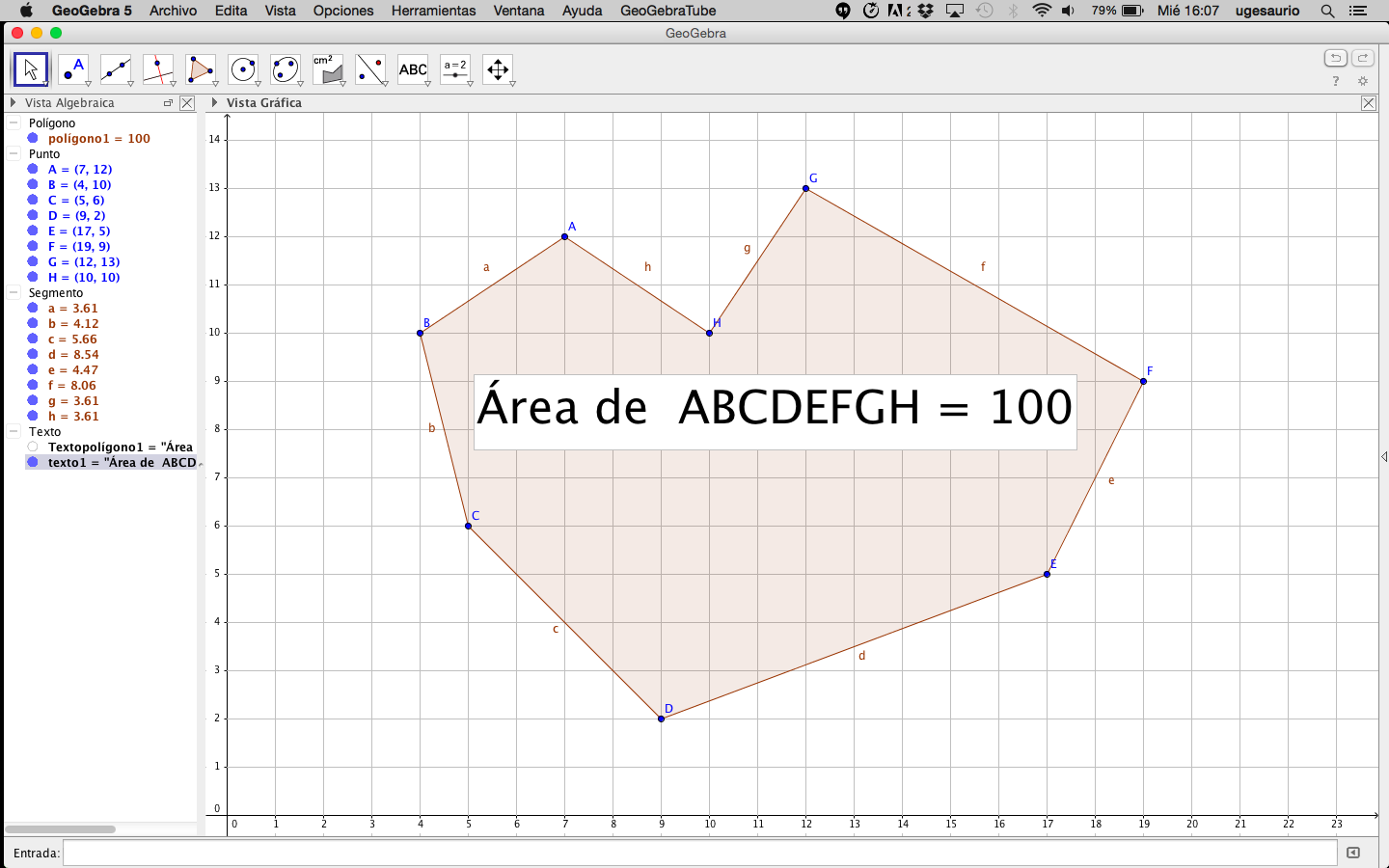
Task: Open the Text tool's dropdown triangle
Action: pos(427,84)
